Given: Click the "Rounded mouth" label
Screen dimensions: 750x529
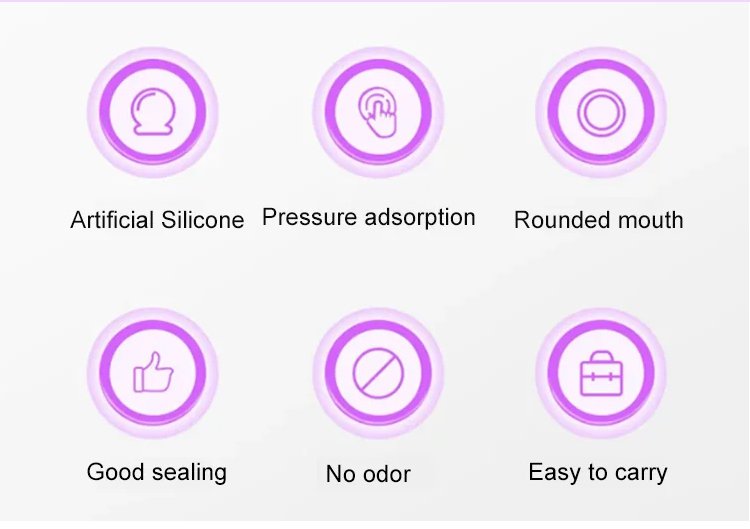Looking at the screenshot, I should point(598,220).
